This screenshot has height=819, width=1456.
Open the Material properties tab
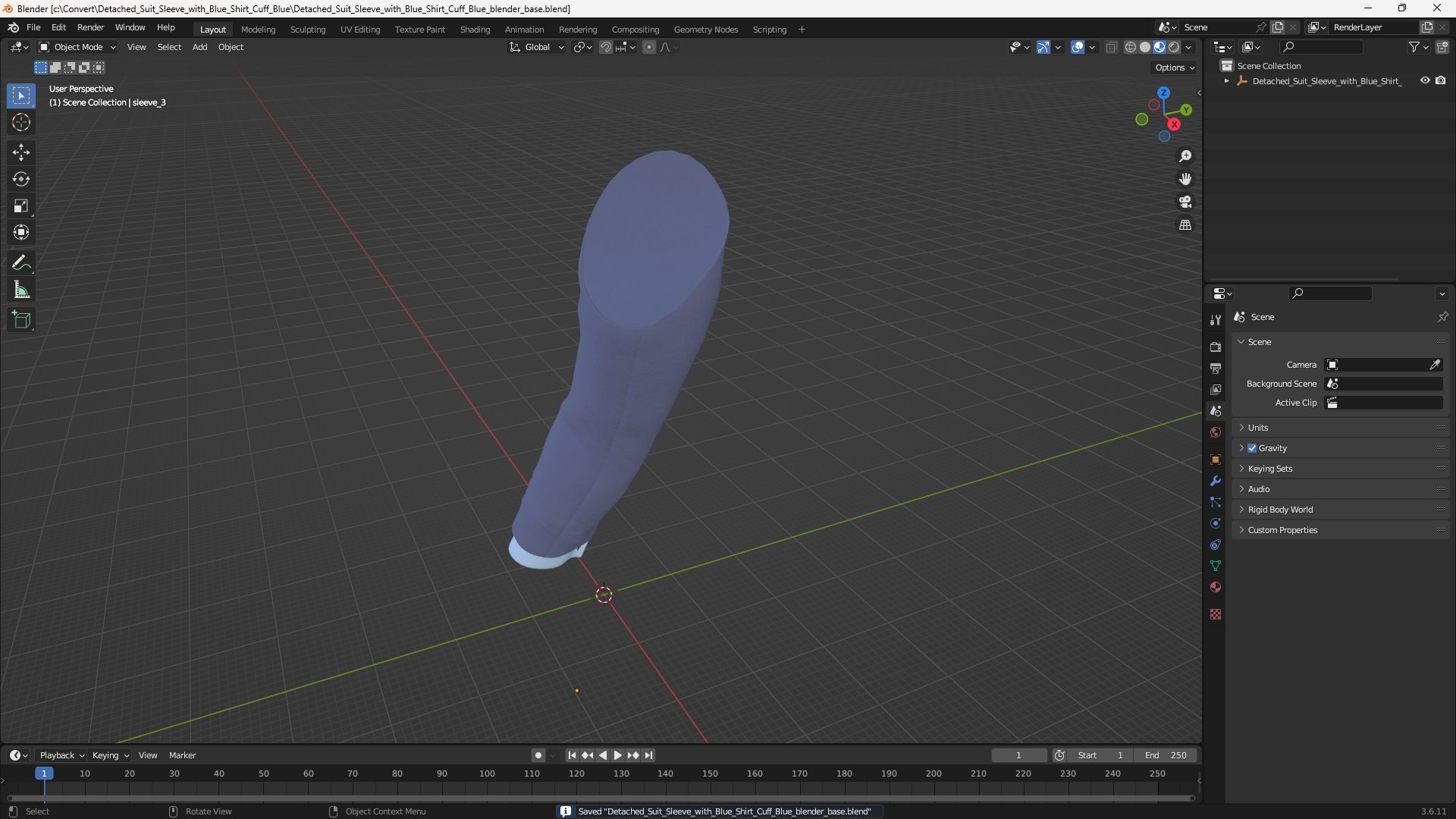coord(1216,587)
